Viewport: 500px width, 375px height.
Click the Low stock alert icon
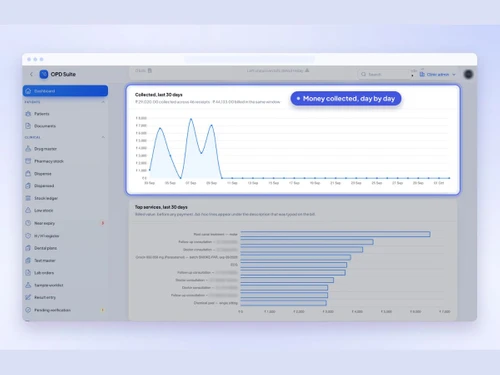[x=28, y=210]
